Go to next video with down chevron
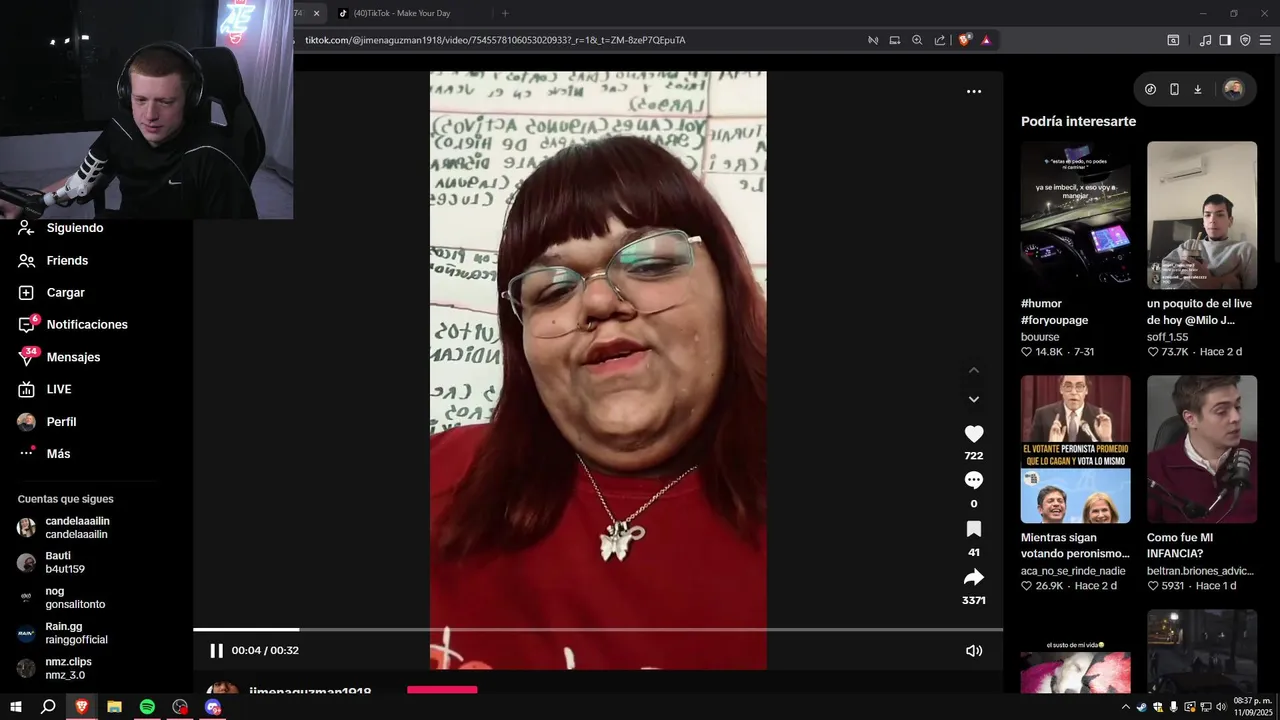Image resolution: width=1280 pixels, height=720 pixels. click(x=973, y=399)
